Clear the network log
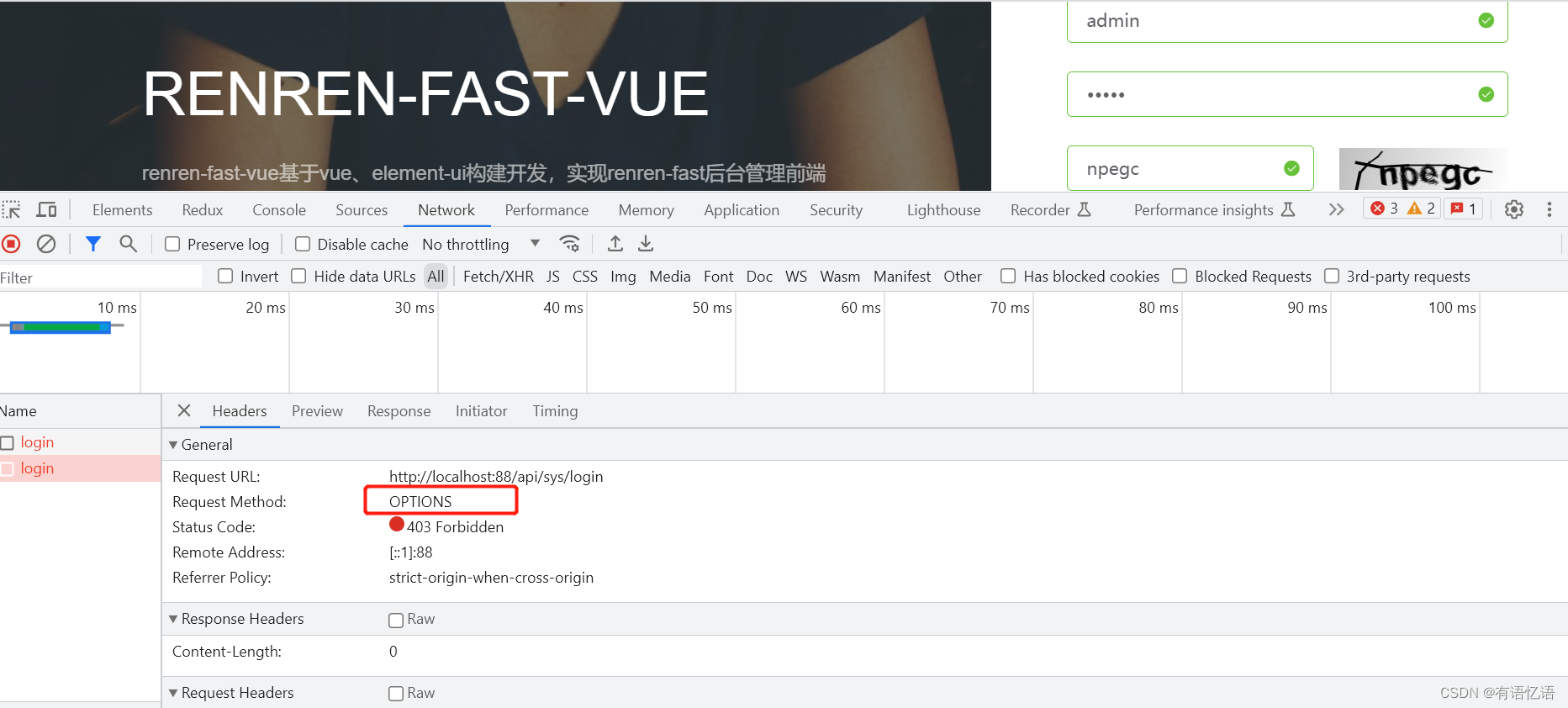Viewport: 1568px width, 708px height. pyautogui.click(x=46, y=244)
